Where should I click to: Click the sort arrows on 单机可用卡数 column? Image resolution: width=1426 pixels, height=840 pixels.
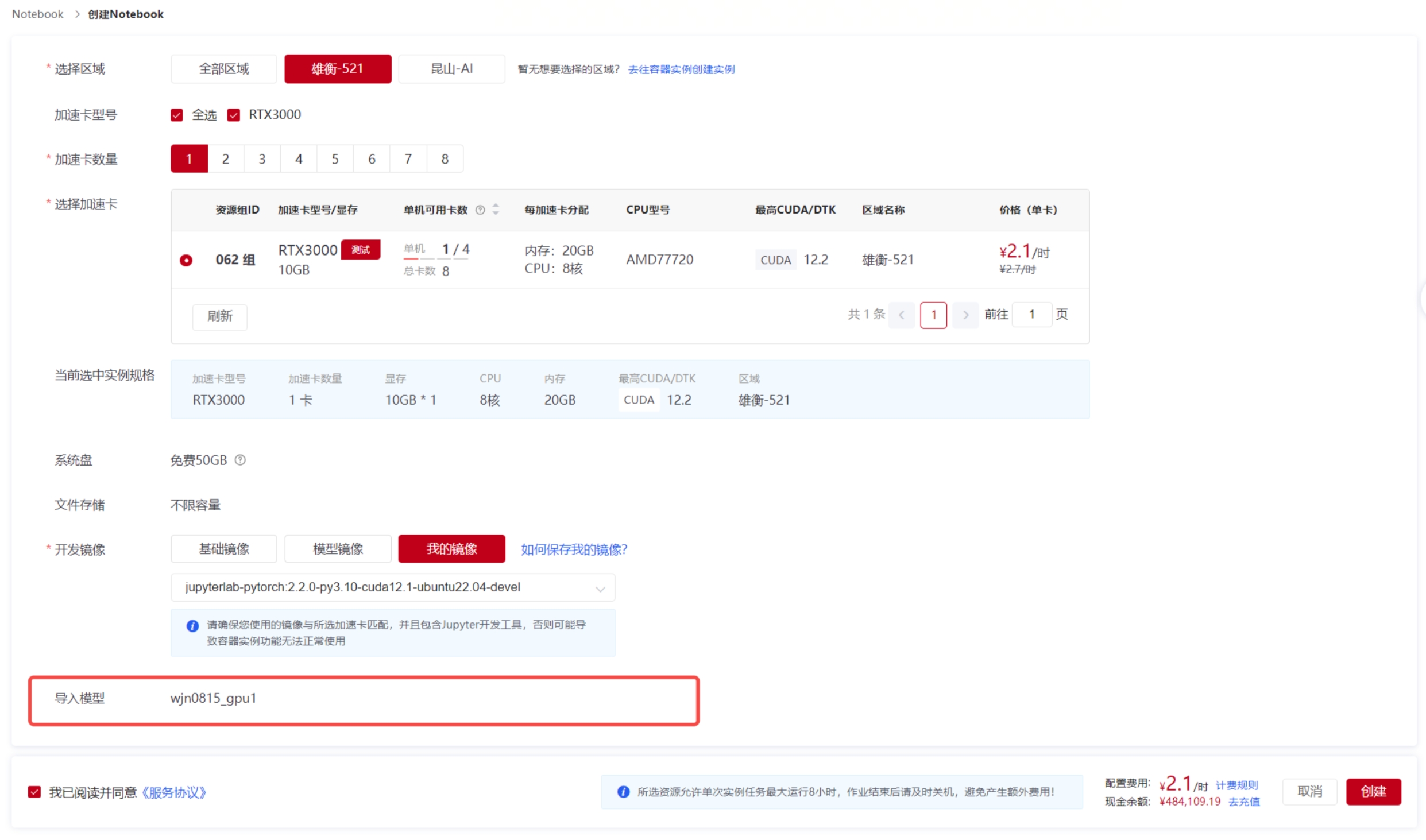coord(496,210)
